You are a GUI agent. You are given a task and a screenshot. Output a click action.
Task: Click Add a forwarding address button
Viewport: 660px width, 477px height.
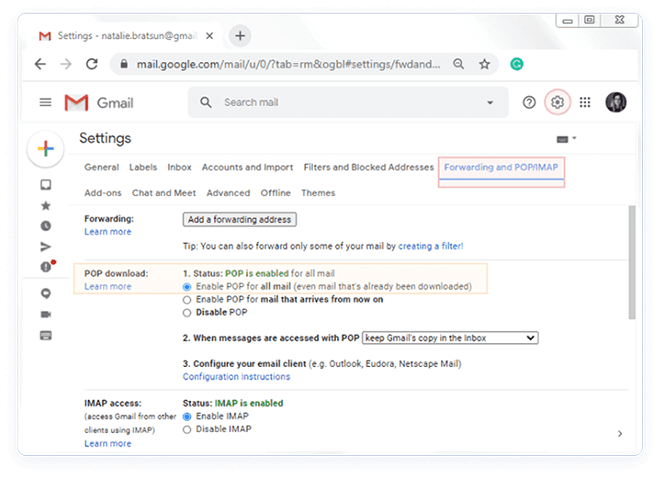point(240,219)
